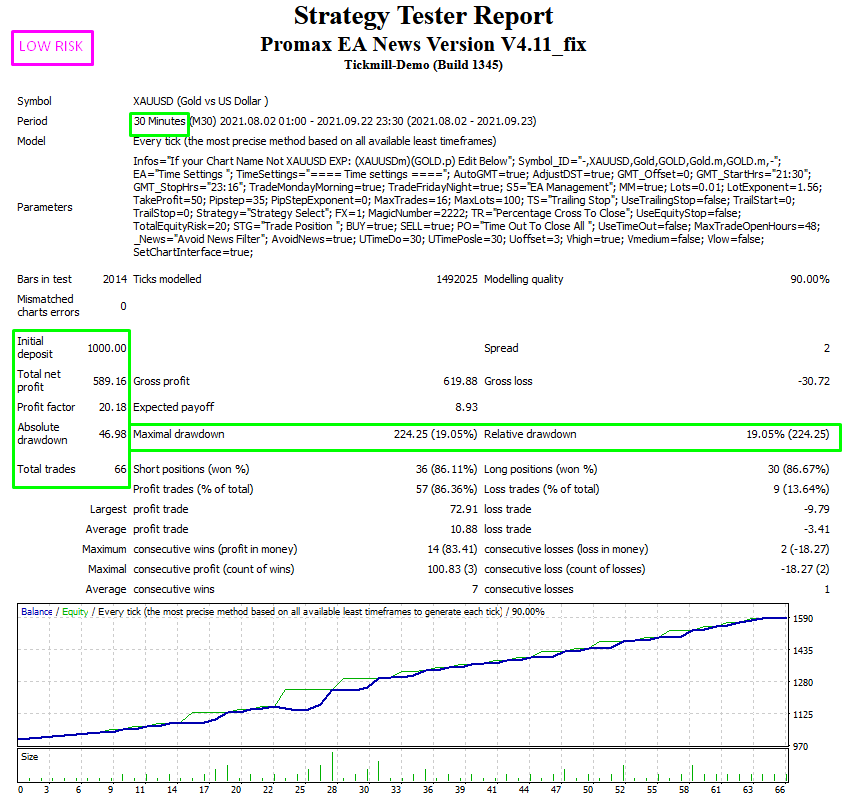The width and height of the screenshot is (865, 796).
Task: Click Average profit trade value 10.88
Action: [x=463, y=530]
